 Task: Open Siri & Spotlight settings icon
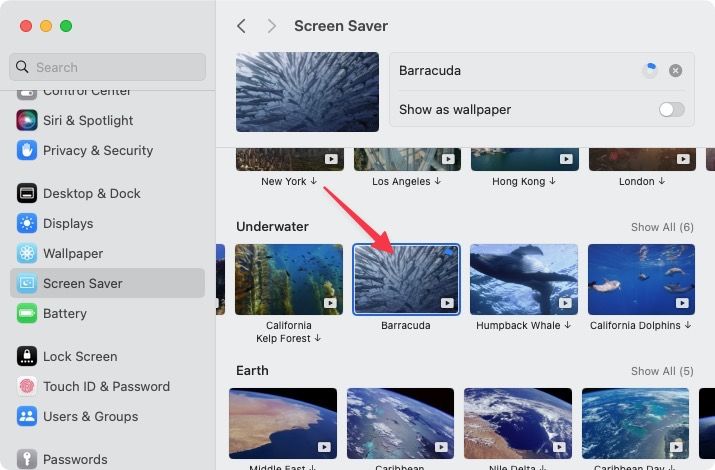click(x=27, y=120)
